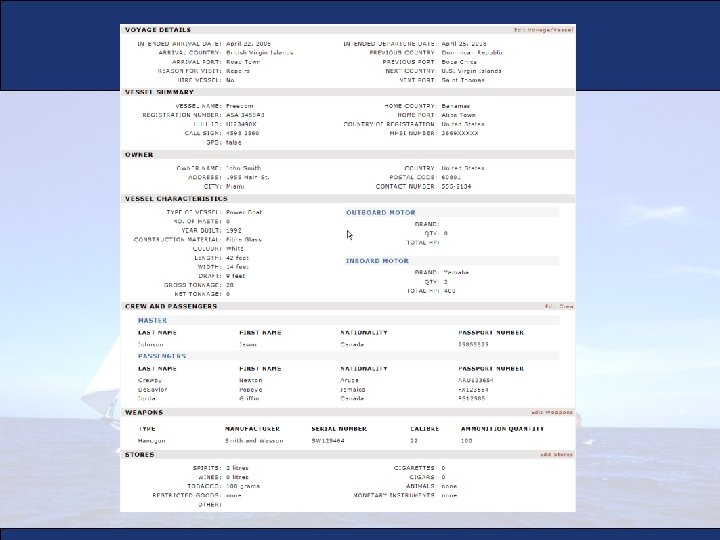720x540 pixels.
Task: Click next country value U.S. Virgin Islands
Action: [472, 71]
